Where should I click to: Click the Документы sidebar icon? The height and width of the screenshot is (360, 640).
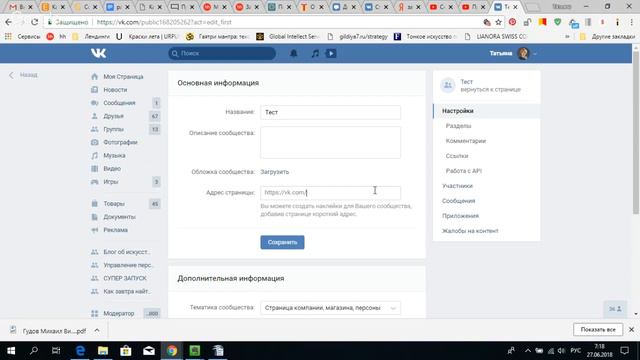point(95,217)
